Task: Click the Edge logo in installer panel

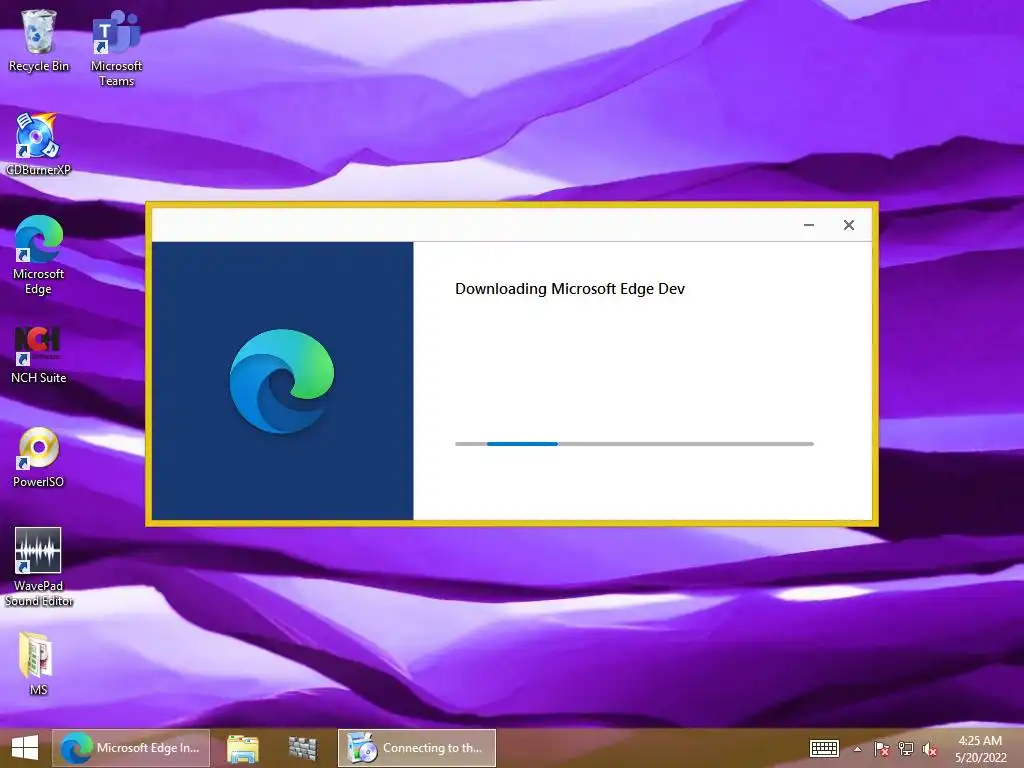Action: 282,381
